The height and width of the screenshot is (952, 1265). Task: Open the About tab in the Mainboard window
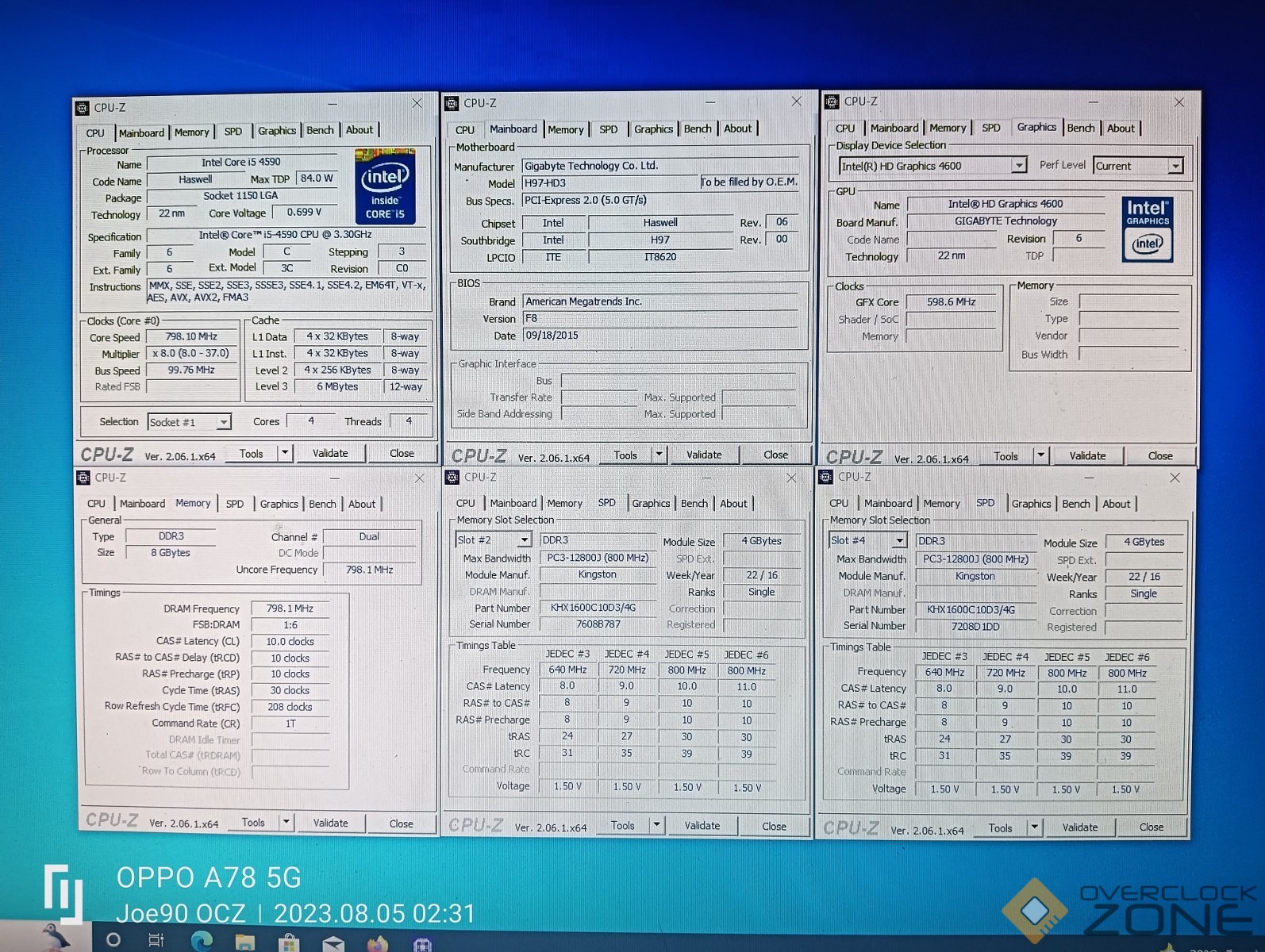pyautogui.click(x=737, y=129)
